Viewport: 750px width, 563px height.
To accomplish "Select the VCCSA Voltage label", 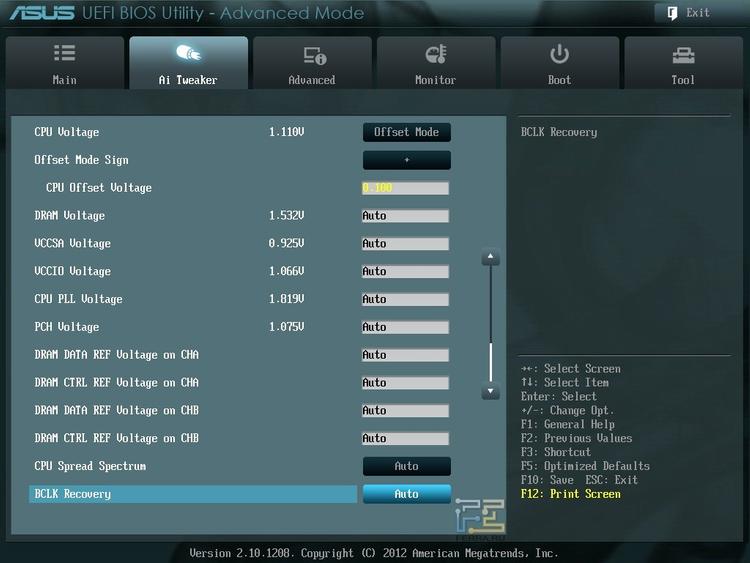I will 72,243.
